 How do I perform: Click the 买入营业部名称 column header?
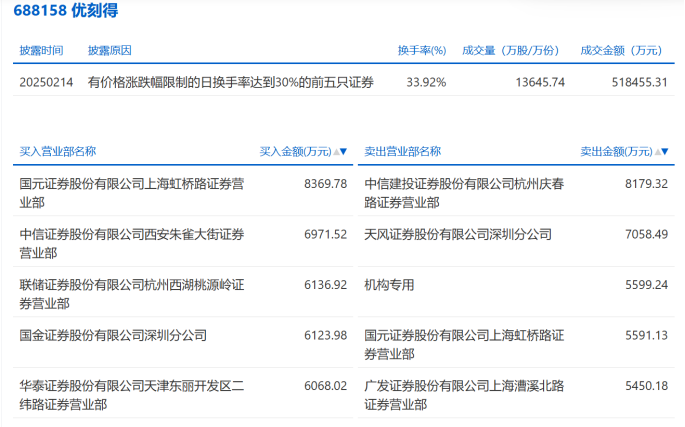[x=58, y=152]
